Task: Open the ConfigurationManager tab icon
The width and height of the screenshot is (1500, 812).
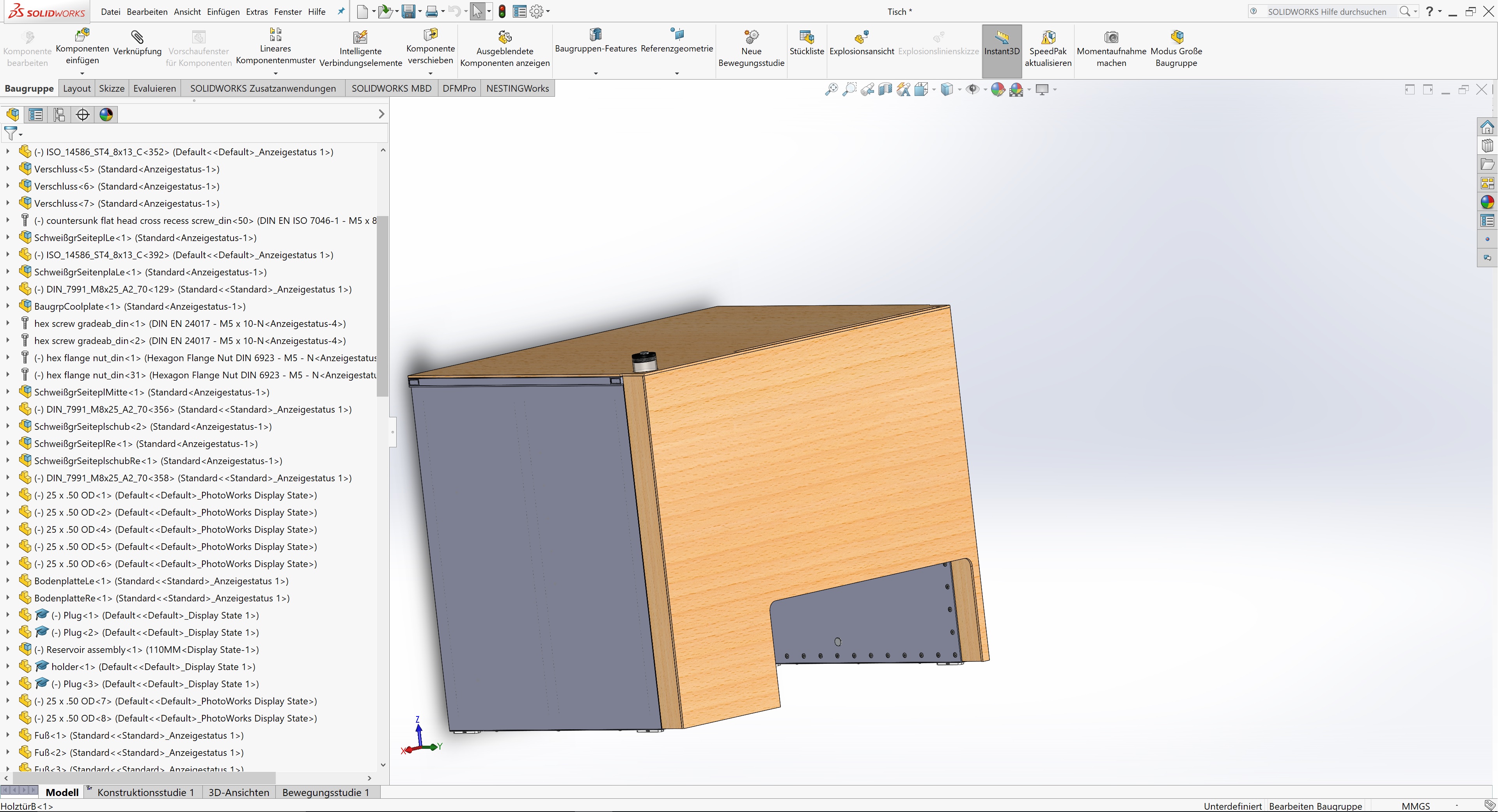Action: pos(59,115)
